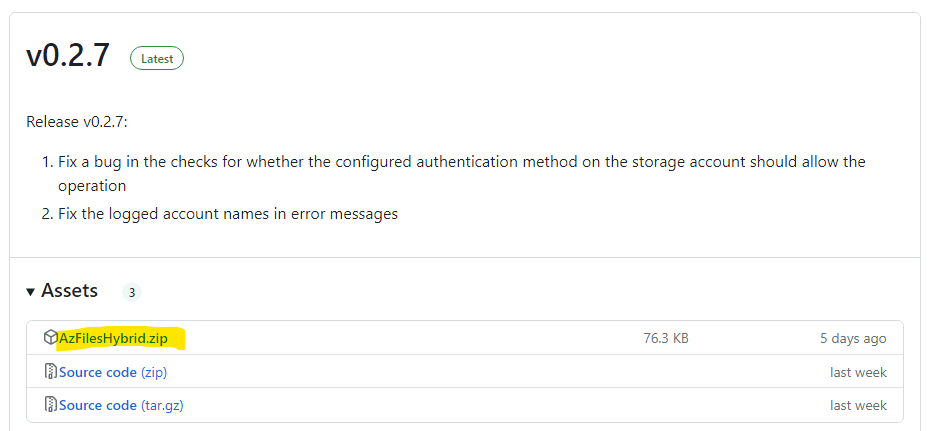Screen dimensions: 931x431
Task: Click the archive icon beside Source code (tar.gz)
Action: coord(51,405)
